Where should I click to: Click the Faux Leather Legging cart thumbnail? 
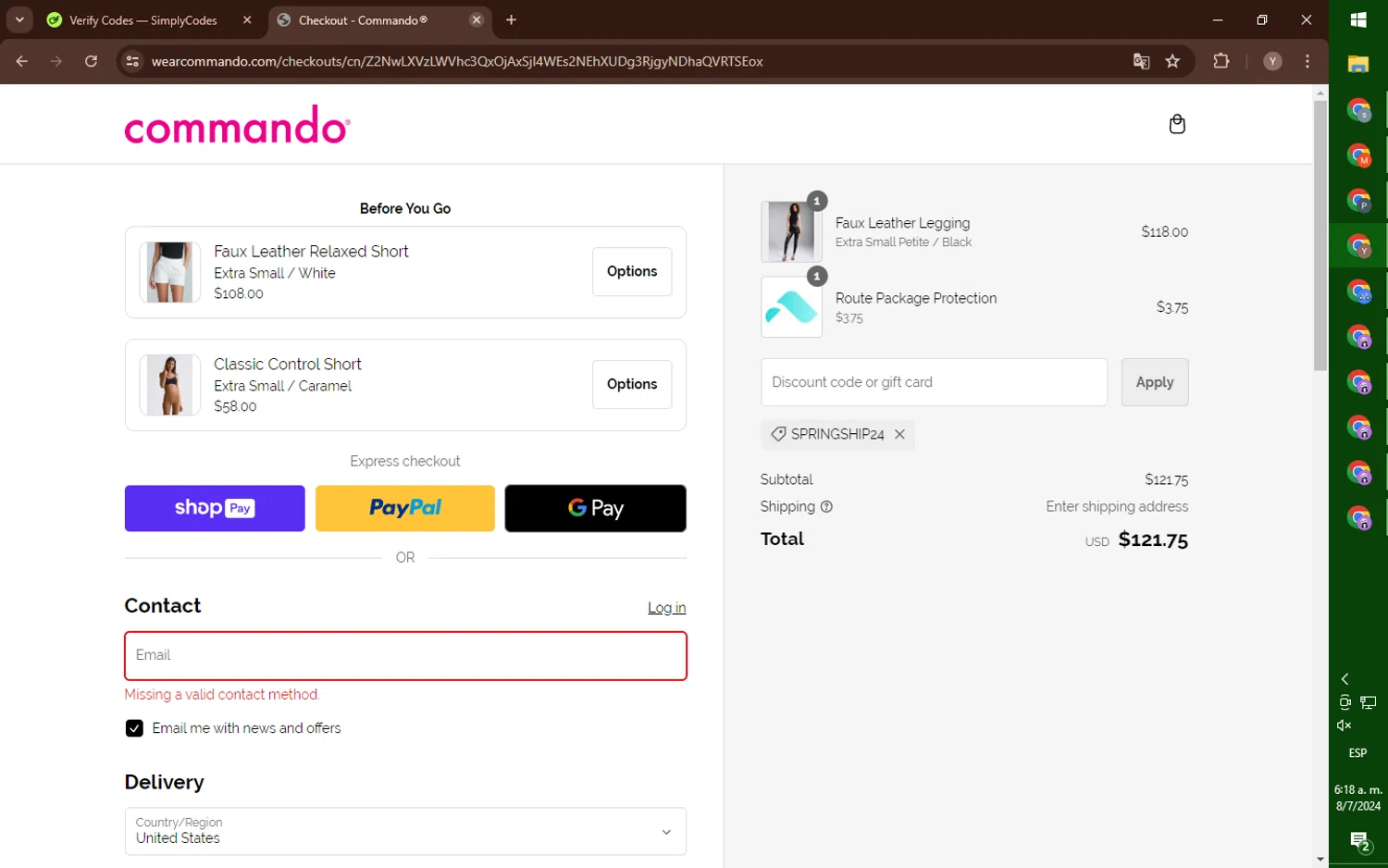[791, 231]
